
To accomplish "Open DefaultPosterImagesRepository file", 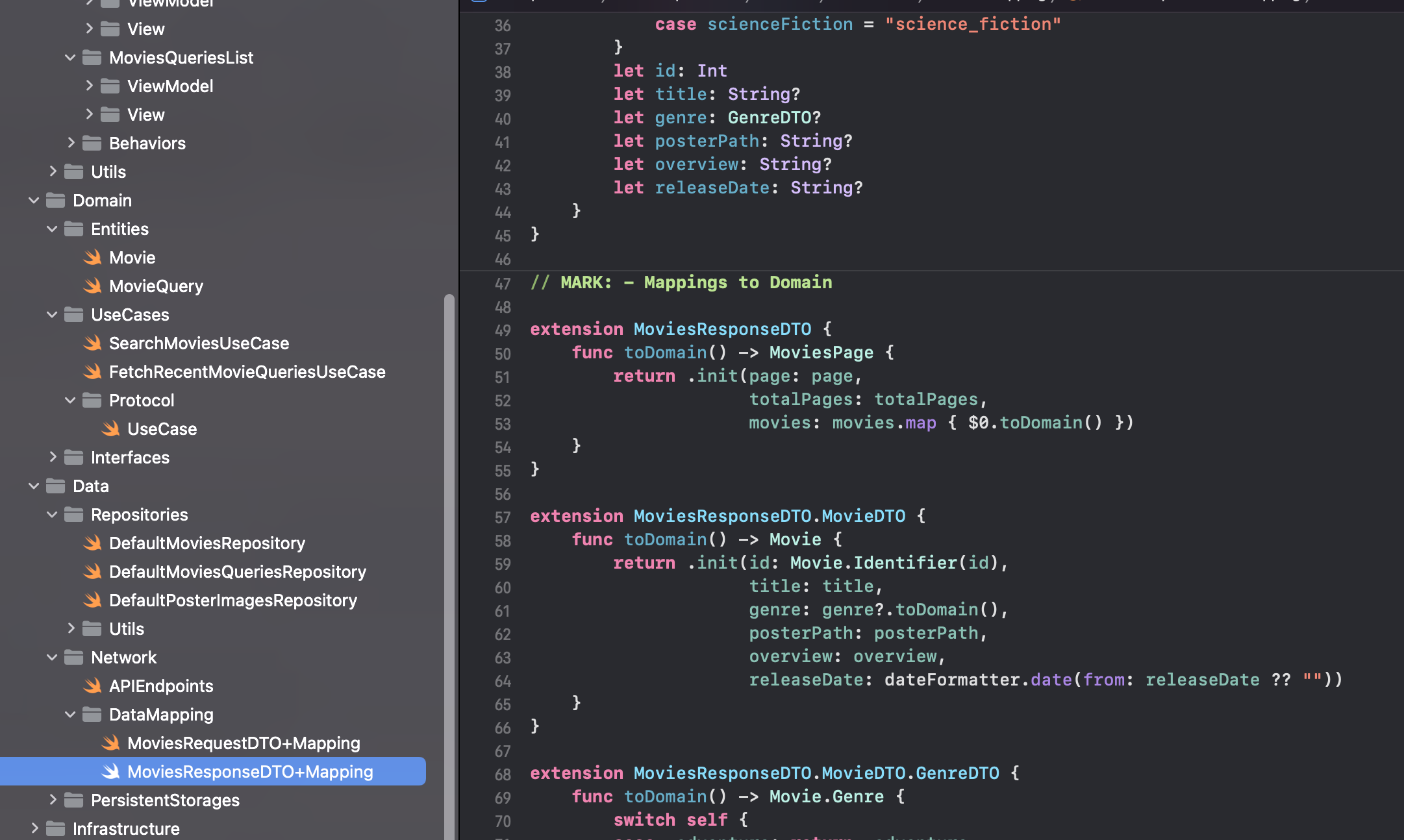I will click(x=232, y=600).
